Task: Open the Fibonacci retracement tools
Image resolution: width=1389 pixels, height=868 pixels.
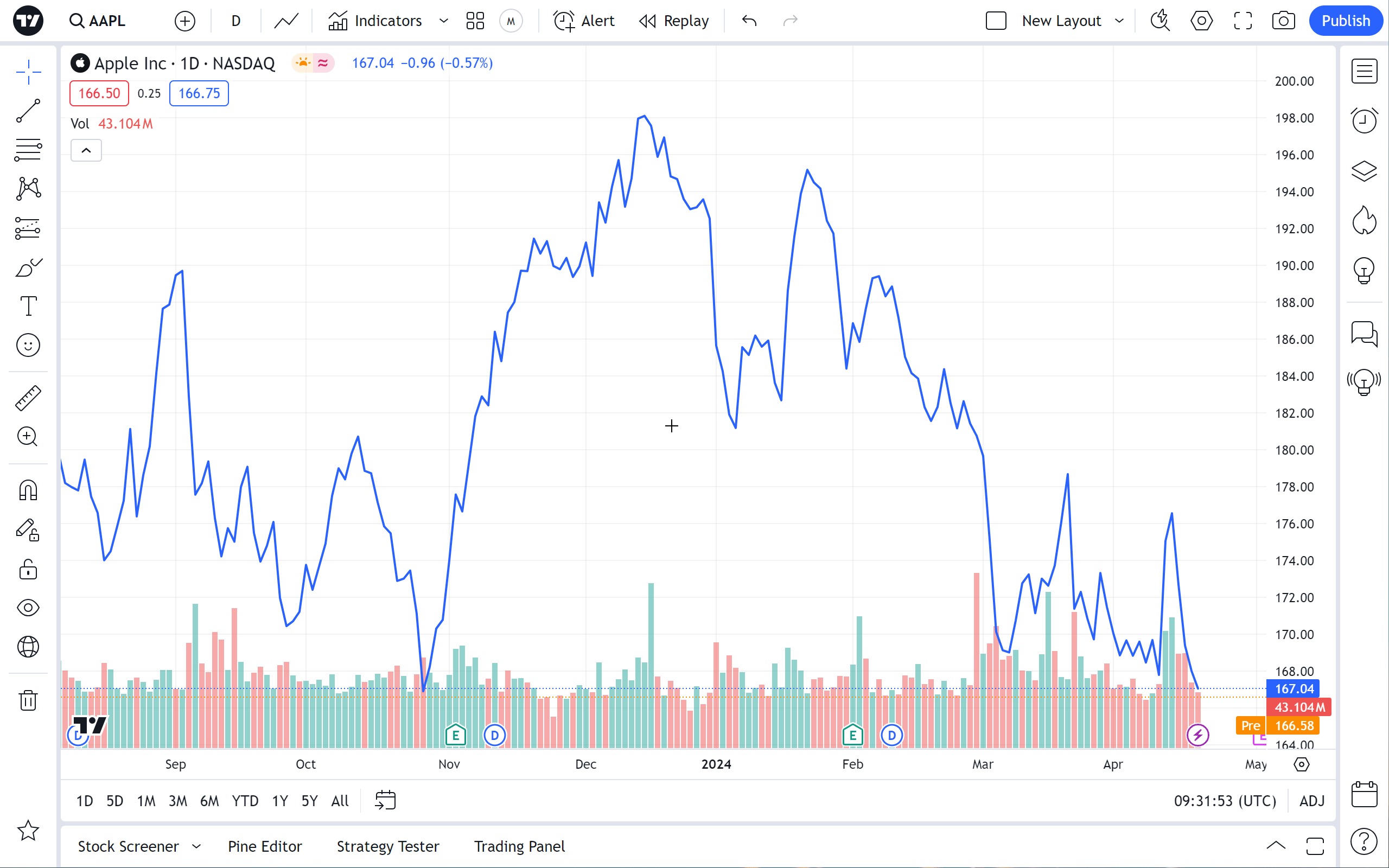Action: pos(28,150)
